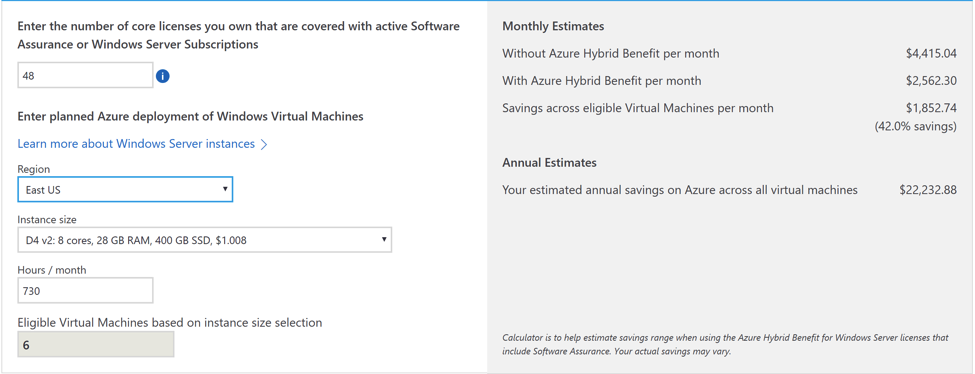Screen dimensions: 975x374
Task: Click the Region field label
Action: click(34, 169)
